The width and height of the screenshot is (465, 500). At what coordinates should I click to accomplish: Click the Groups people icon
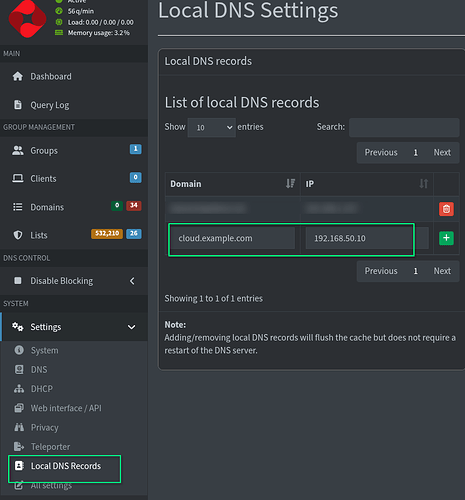(18, 151)
